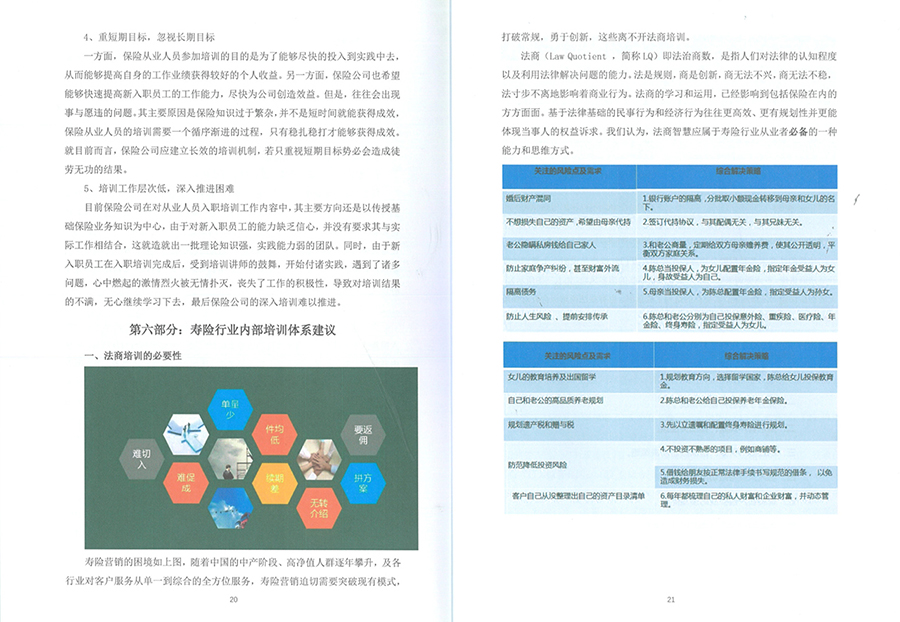Click heading 第六部分:寿险行业内部培训体系建议

(x=232, y=330)
